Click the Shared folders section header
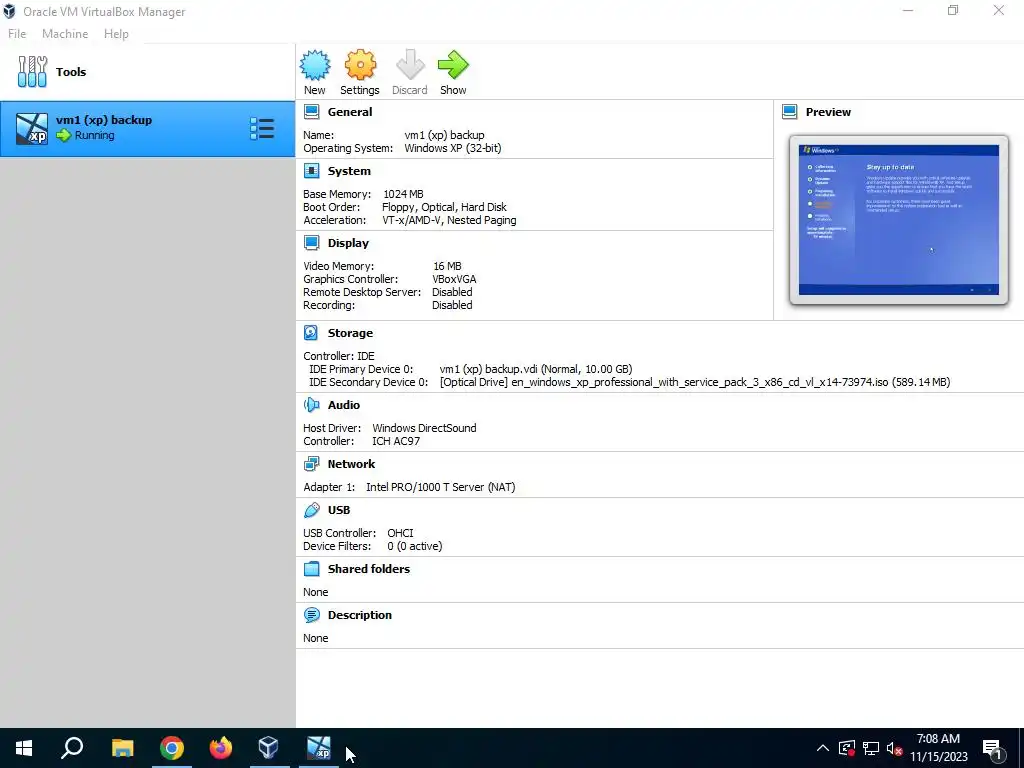 (369, 569)
